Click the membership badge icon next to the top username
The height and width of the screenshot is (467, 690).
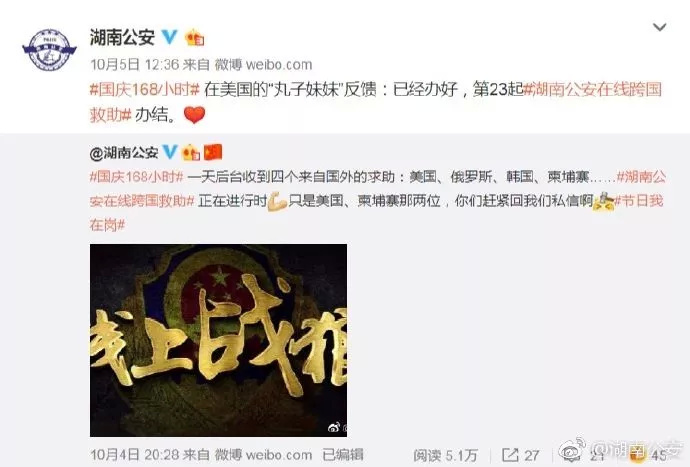click(195, 38)
